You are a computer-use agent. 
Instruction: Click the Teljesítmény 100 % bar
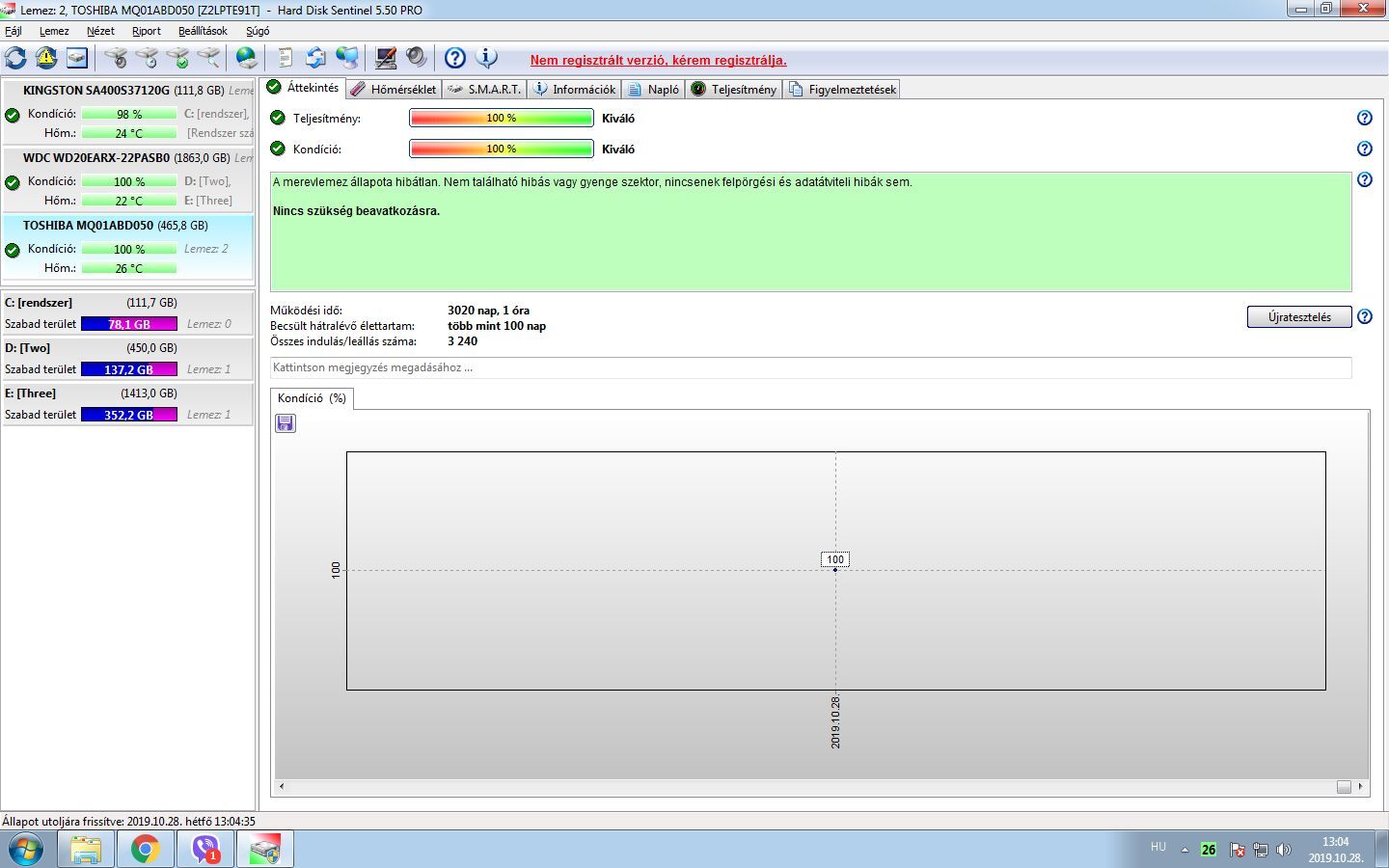pos(502,118)
